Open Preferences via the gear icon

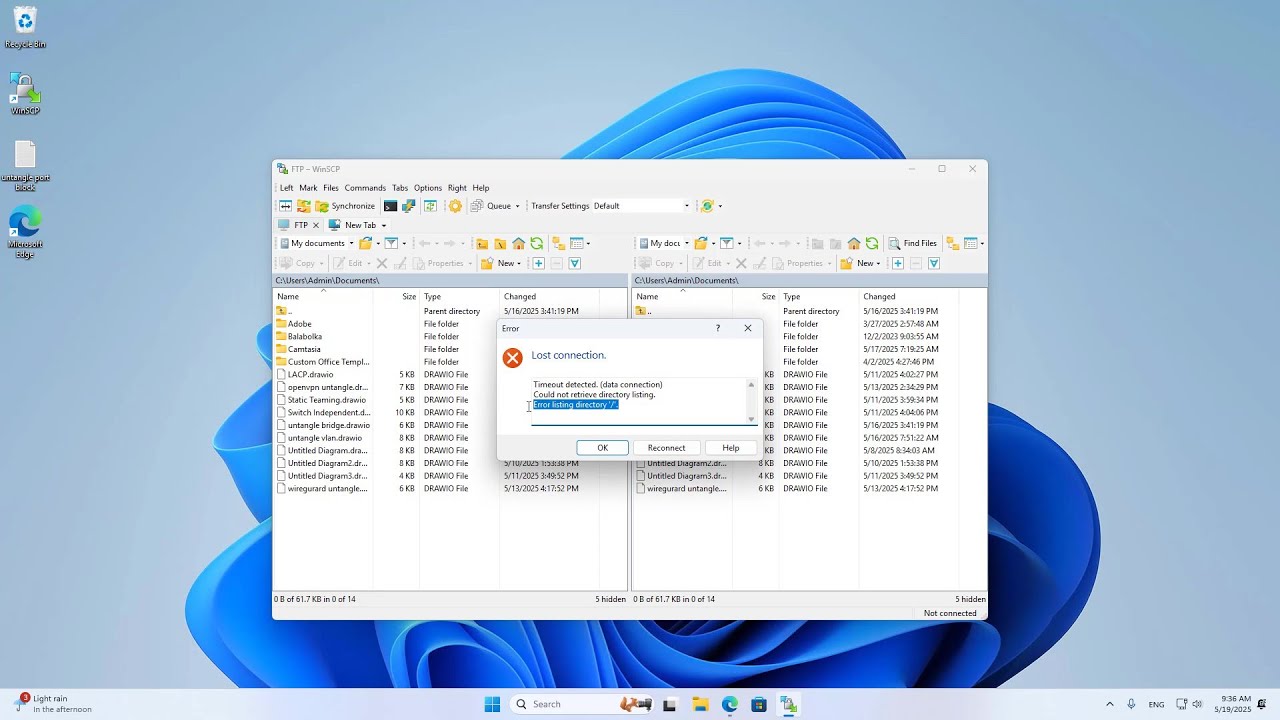[x=455, y=206]
